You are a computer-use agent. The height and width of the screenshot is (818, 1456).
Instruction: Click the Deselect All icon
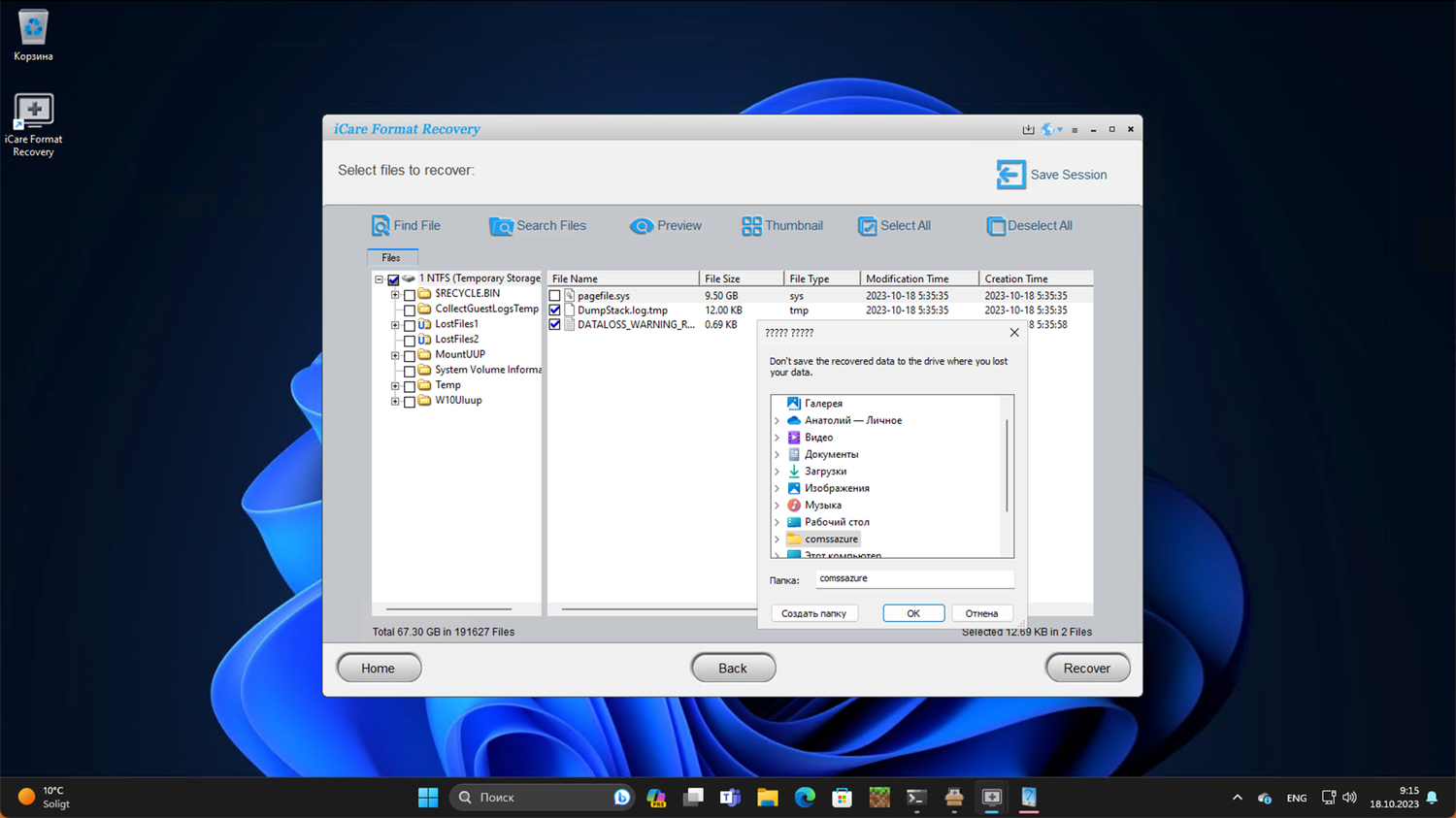pos(996,226)
